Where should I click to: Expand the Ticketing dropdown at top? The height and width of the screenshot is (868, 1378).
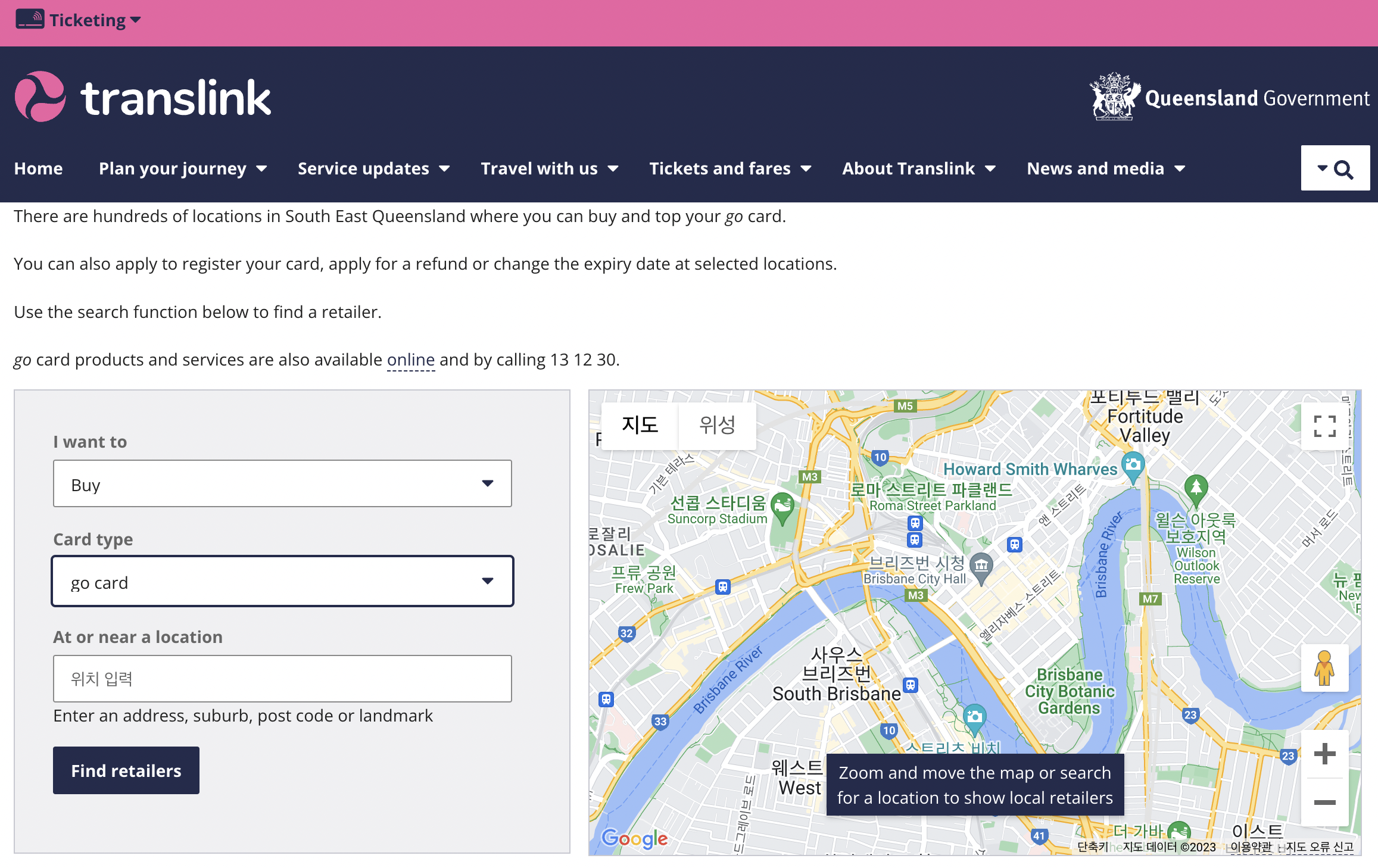point(79,20)
